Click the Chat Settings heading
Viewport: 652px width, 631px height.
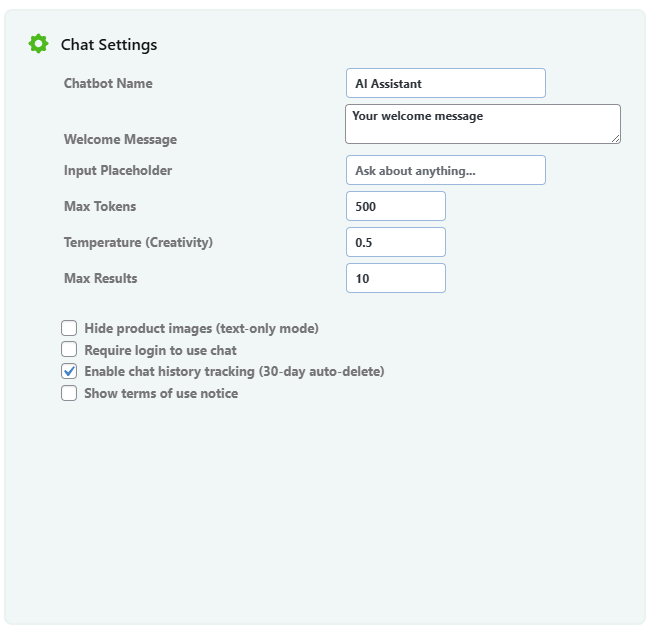point(108,45)
